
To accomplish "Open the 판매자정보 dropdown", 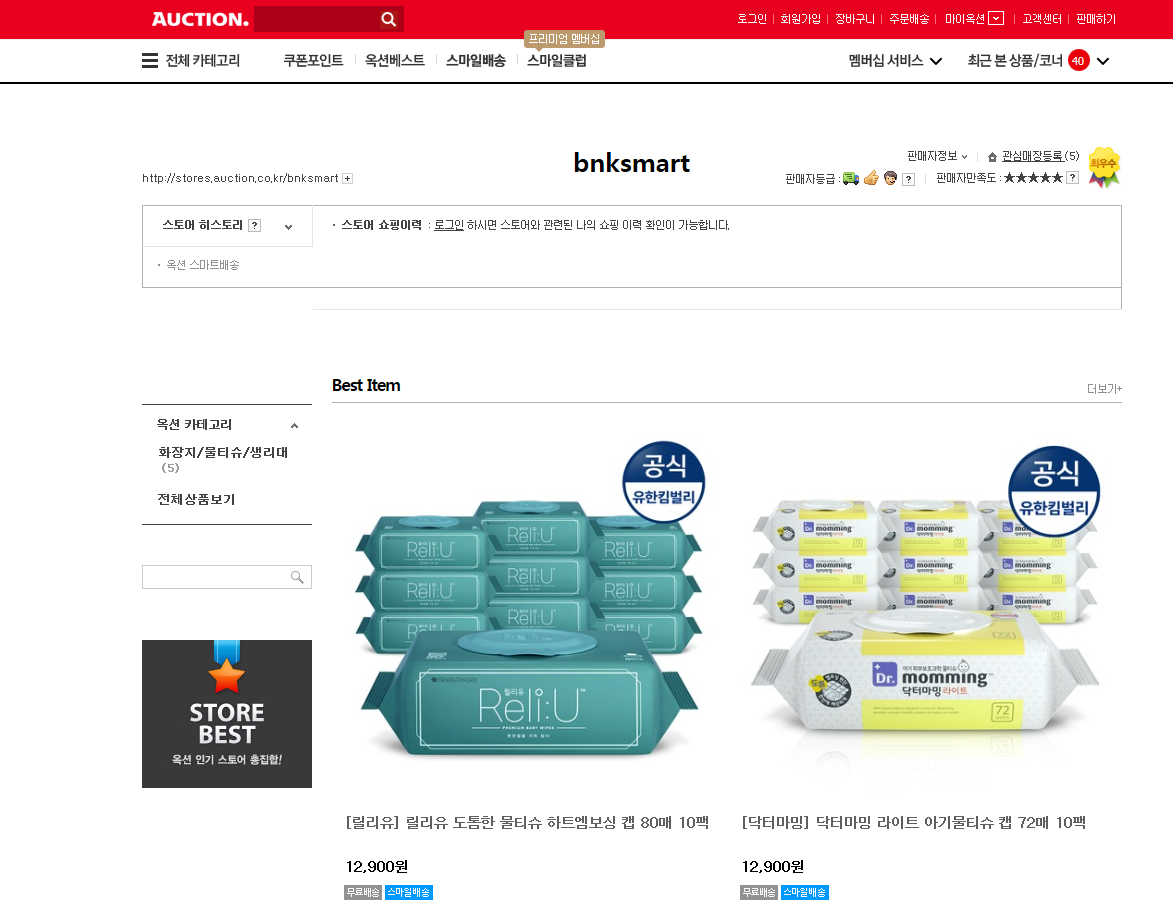I will pos(937,156).
